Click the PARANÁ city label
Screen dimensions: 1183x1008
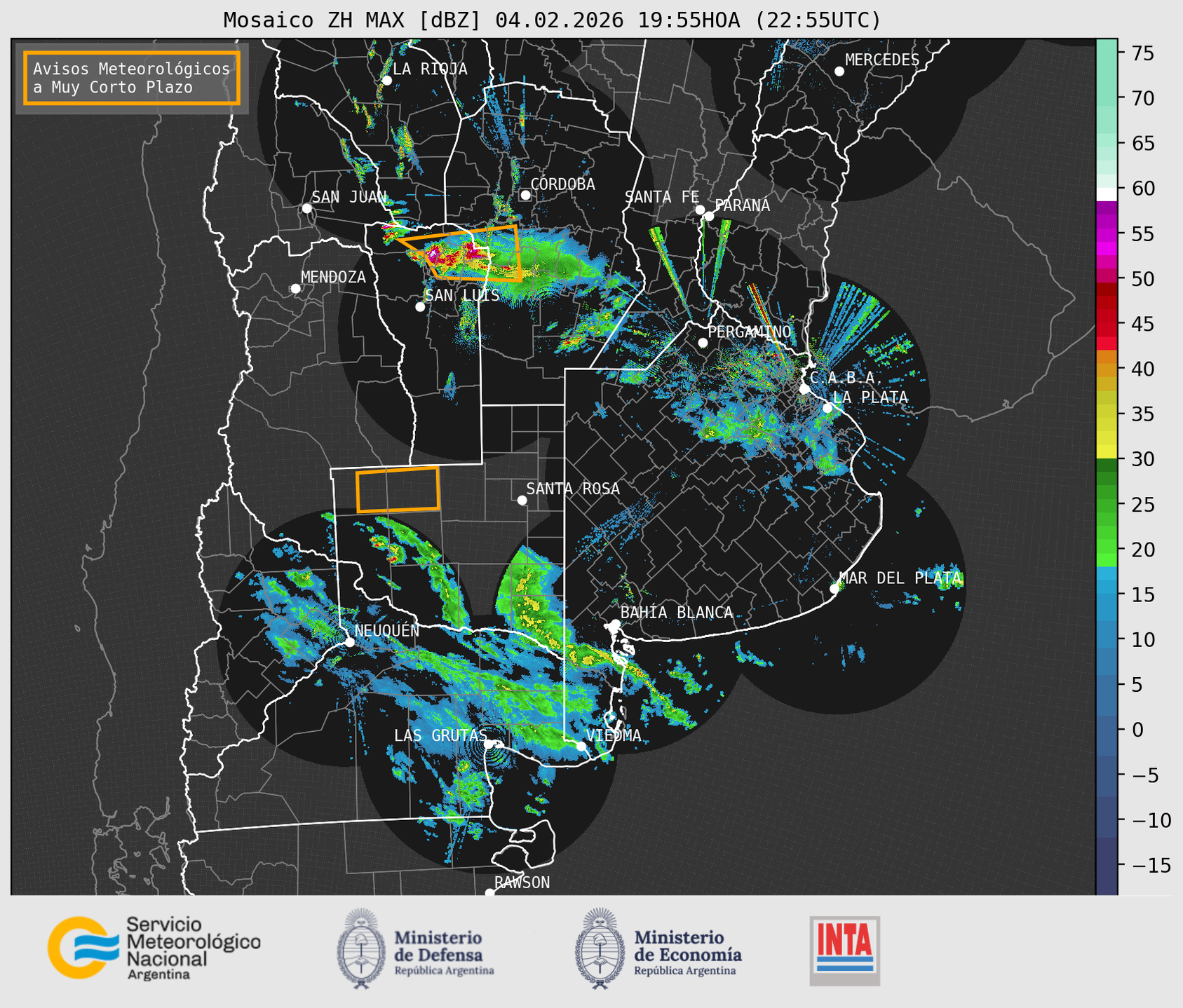click(742, 205)
